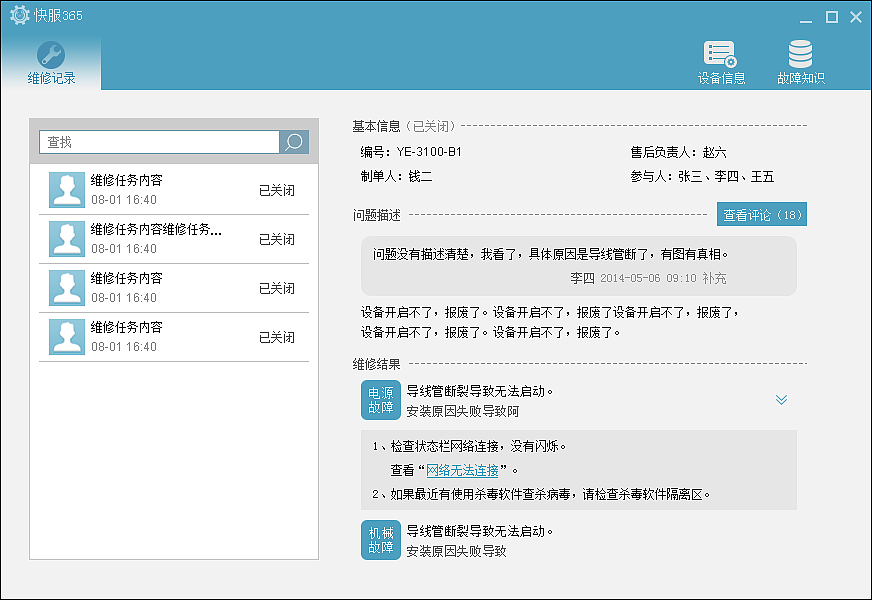Click the 机械故障 category badge
Image resolution: width=872 pixels, height=600 pixels.
tap(380, 539)
